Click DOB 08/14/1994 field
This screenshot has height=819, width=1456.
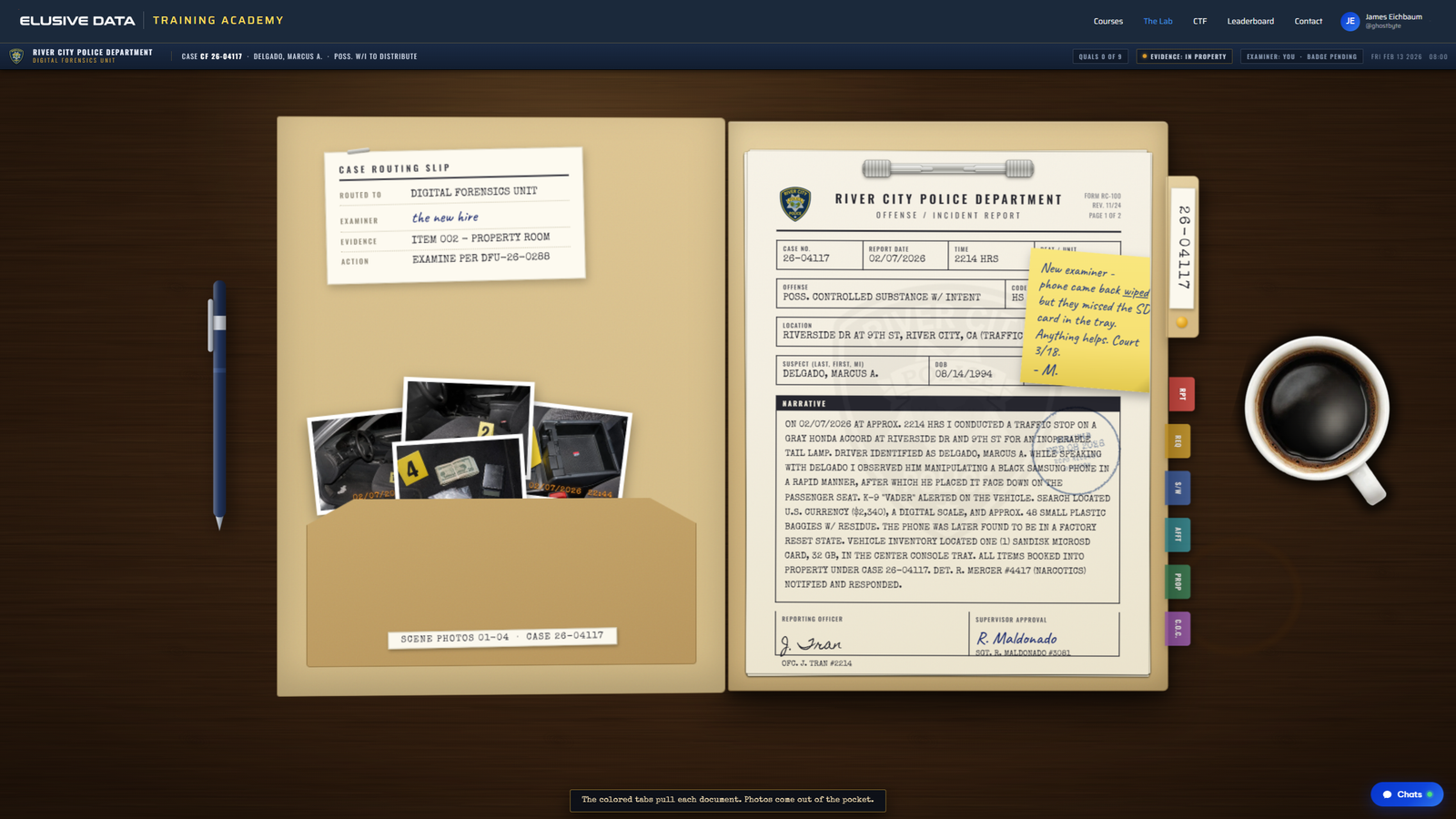976,370
